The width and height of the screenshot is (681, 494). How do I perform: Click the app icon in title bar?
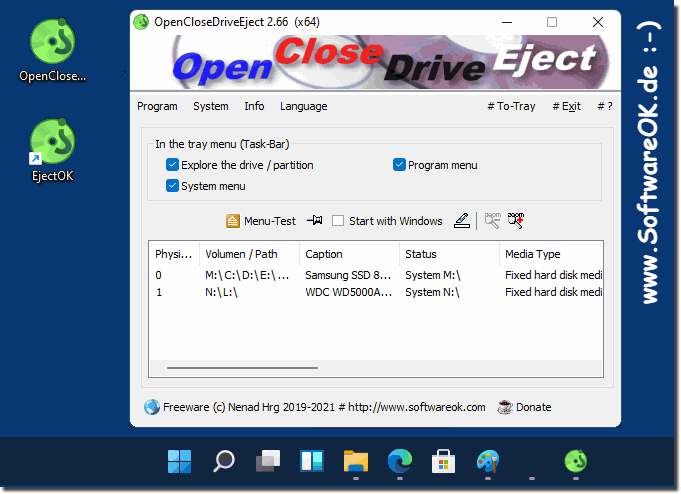(141, 22)
